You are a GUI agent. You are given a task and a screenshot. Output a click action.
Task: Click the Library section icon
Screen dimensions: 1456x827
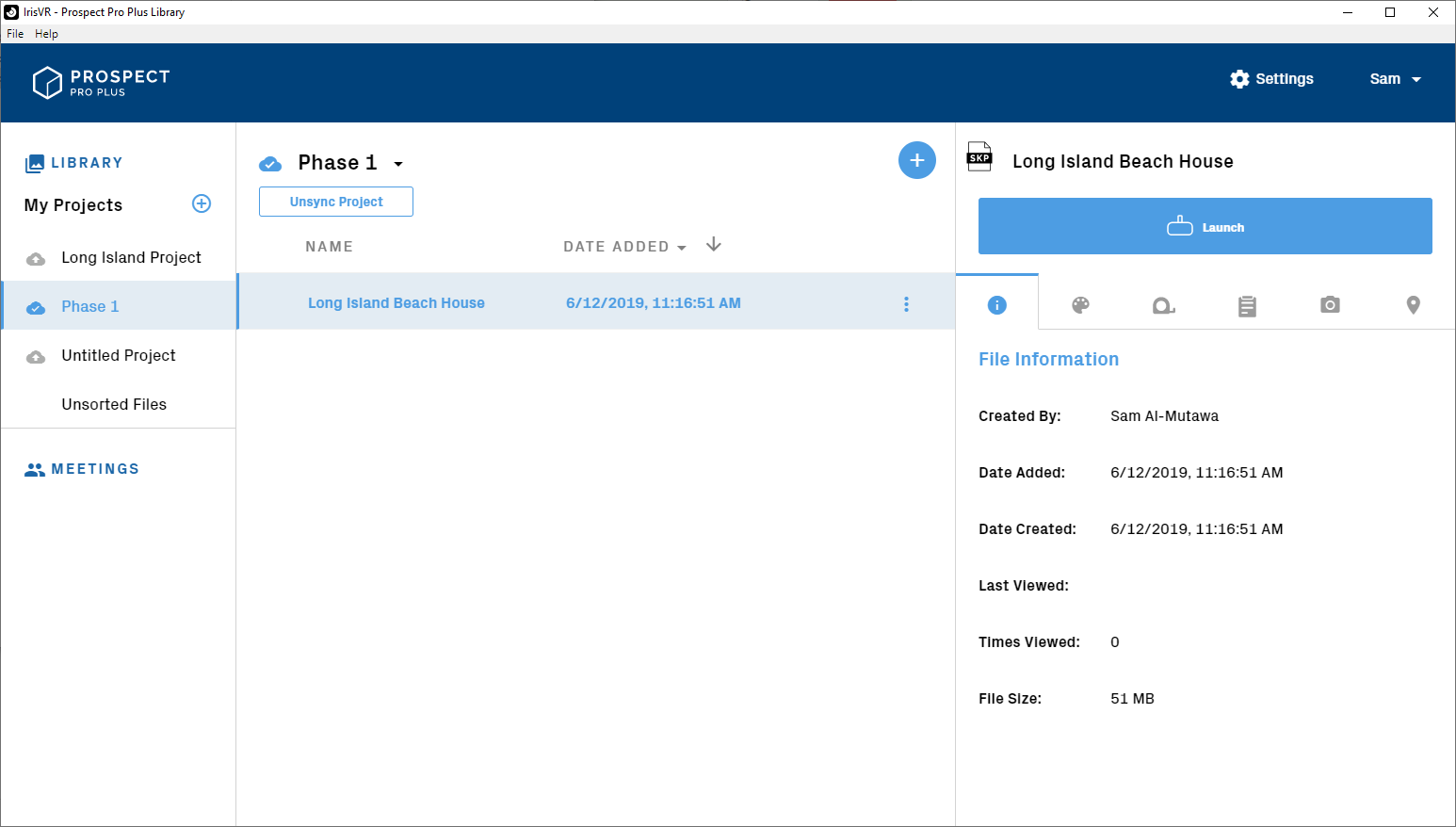(35, 163)
